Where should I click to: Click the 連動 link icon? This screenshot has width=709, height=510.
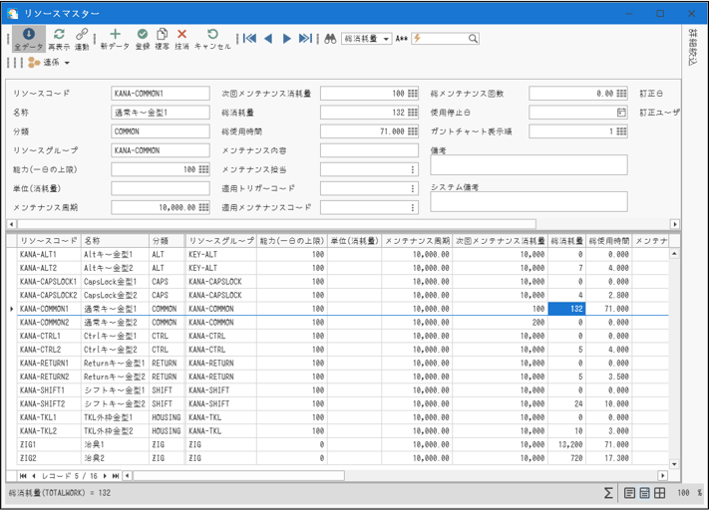point(82,39)
